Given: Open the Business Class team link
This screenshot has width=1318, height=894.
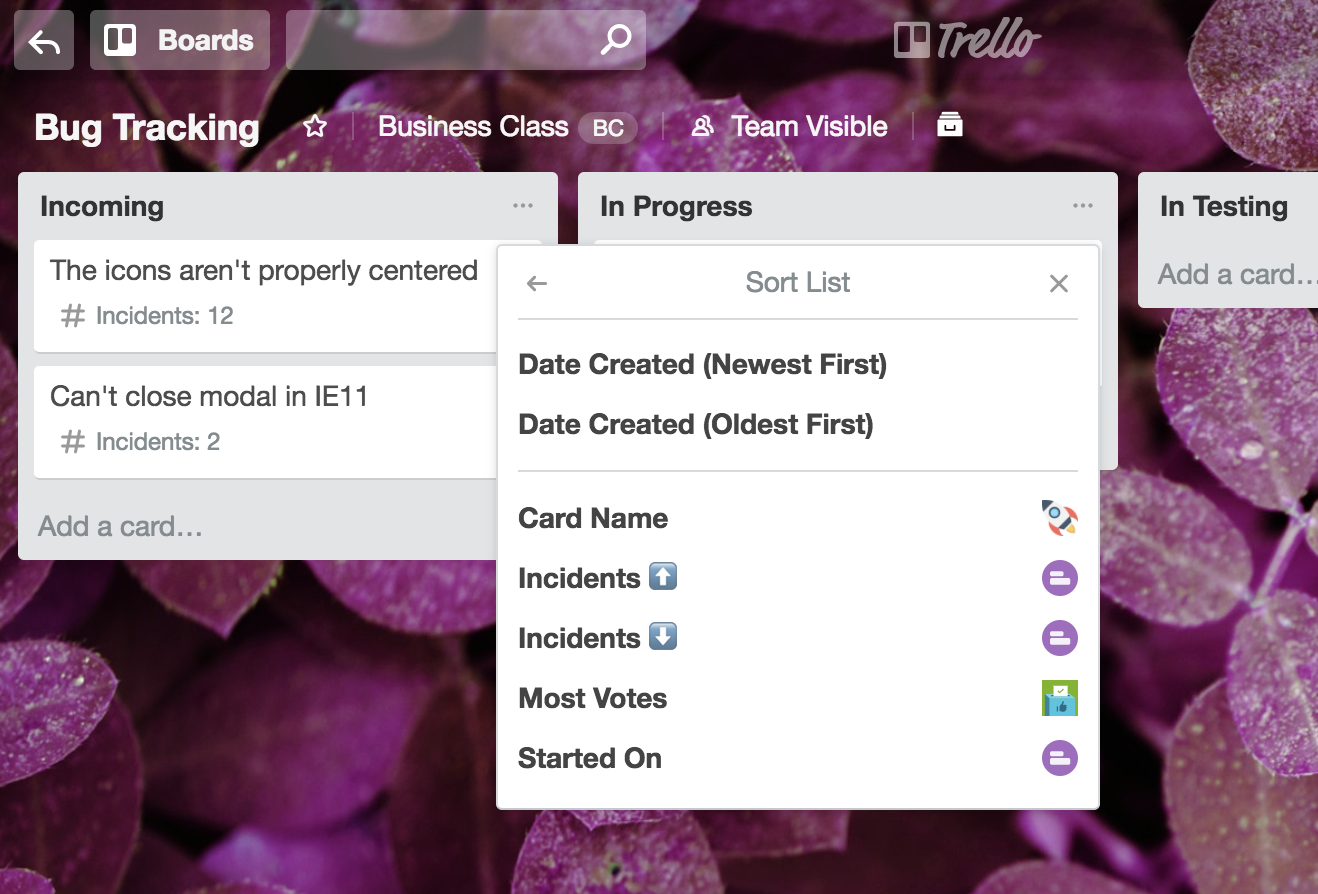Looking at the screenshot, I should coord(473,127).
